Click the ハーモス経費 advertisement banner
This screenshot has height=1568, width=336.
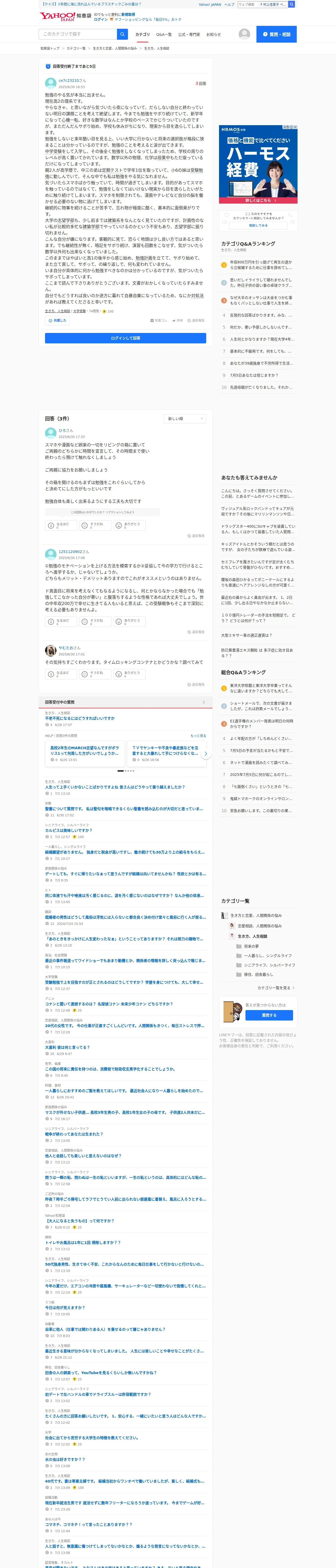[x=258, y=164]
